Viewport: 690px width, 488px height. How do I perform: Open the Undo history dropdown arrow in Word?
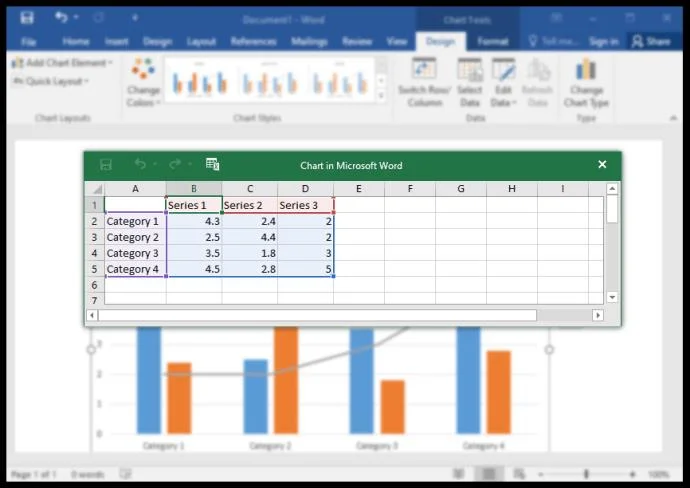(76, 18)
